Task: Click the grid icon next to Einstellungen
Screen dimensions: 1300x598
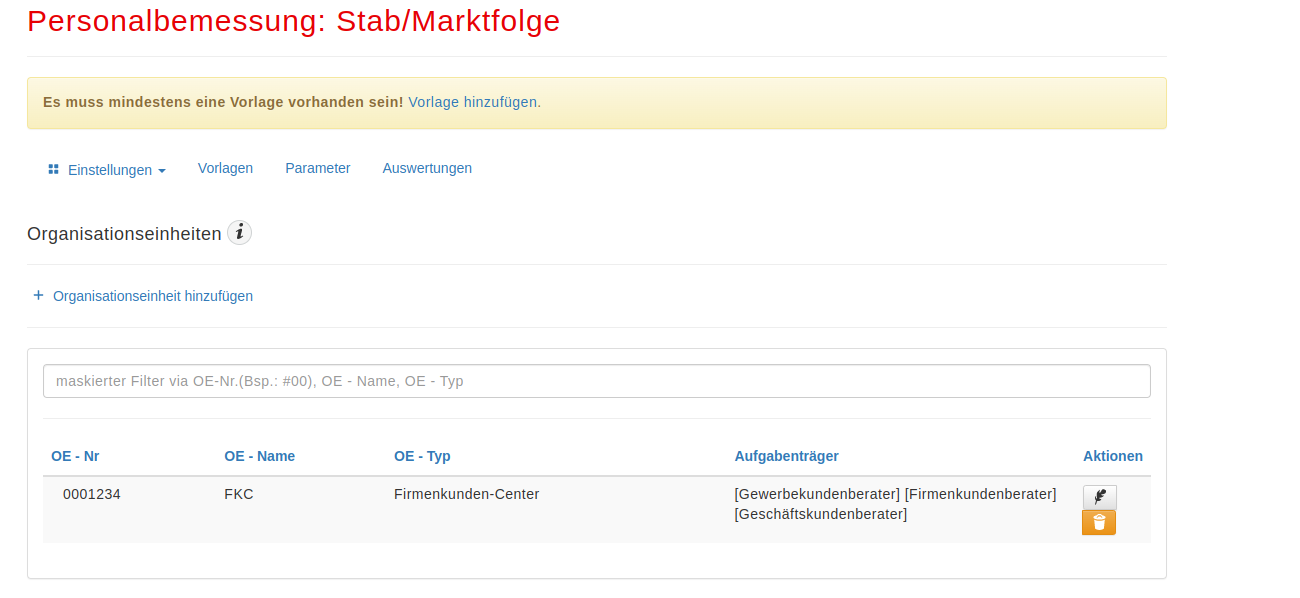Action: pos(54,169)
